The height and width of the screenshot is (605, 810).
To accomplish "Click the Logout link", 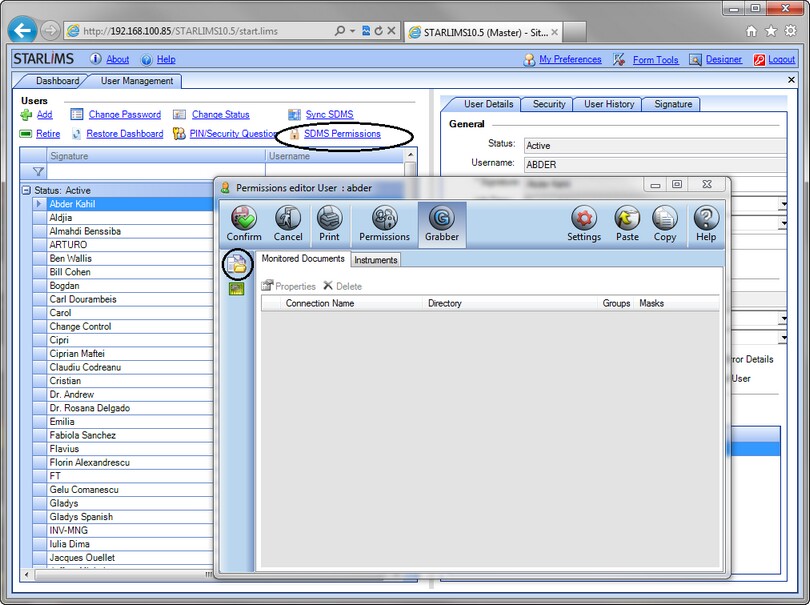I will point(781,59).
